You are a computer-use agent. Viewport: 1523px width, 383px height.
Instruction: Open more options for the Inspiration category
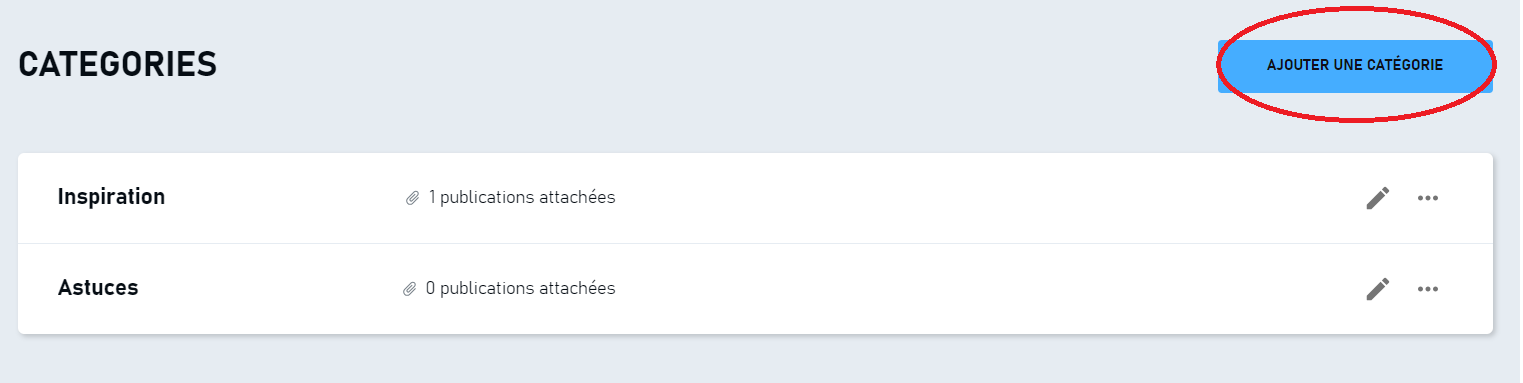(1428, 198)
